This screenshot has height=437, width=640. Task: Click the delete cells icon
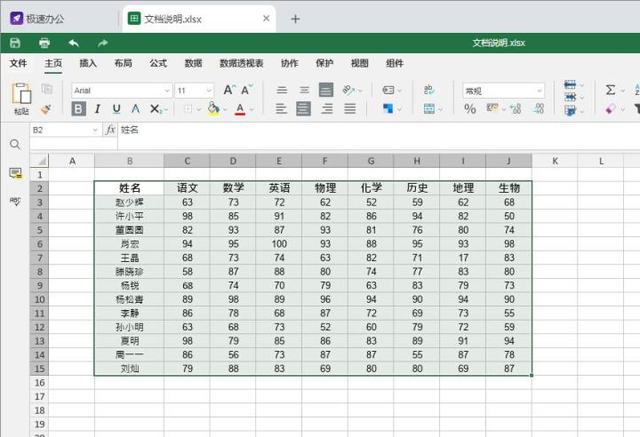[570, 98]
